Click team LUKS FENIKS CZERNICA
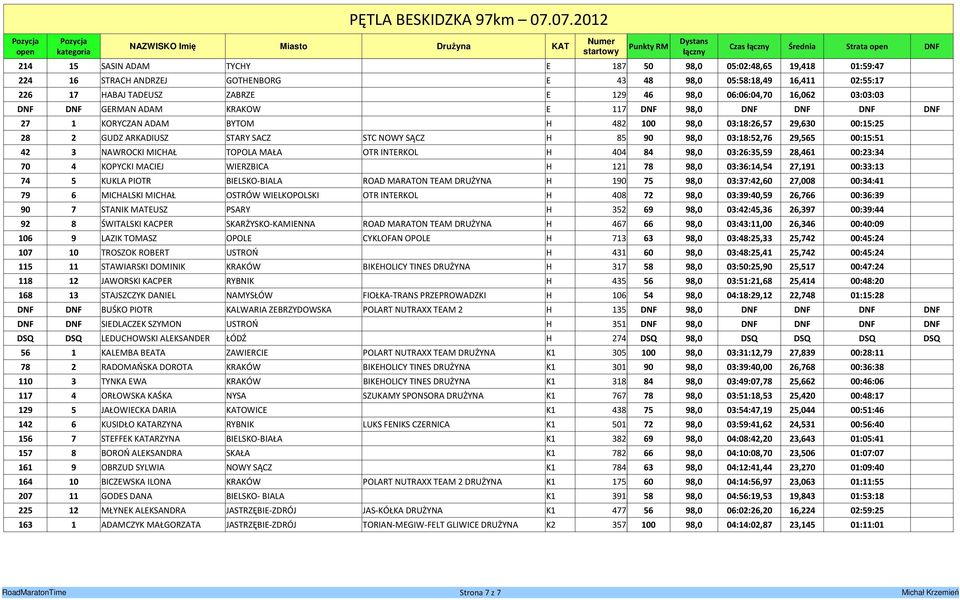Viewport: 960px width, 600px height. pos(407,424)
